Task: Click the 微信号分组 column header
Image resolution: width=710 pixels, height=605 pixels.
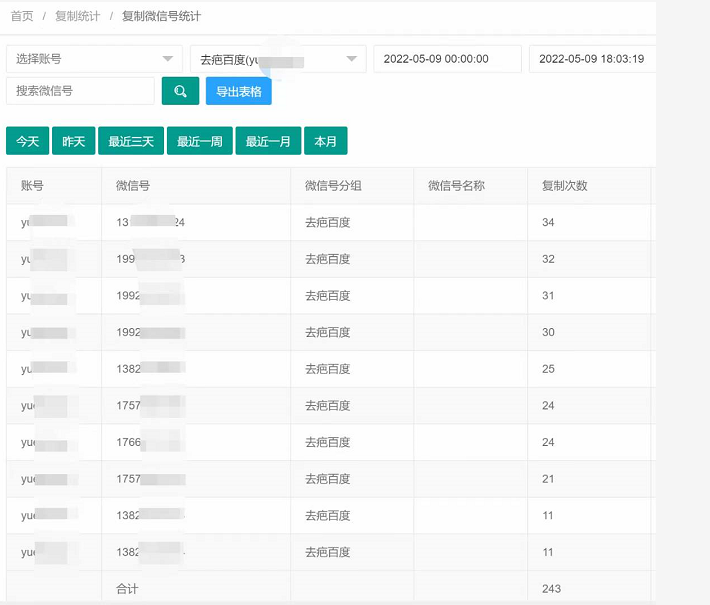Action: (334, 186)
